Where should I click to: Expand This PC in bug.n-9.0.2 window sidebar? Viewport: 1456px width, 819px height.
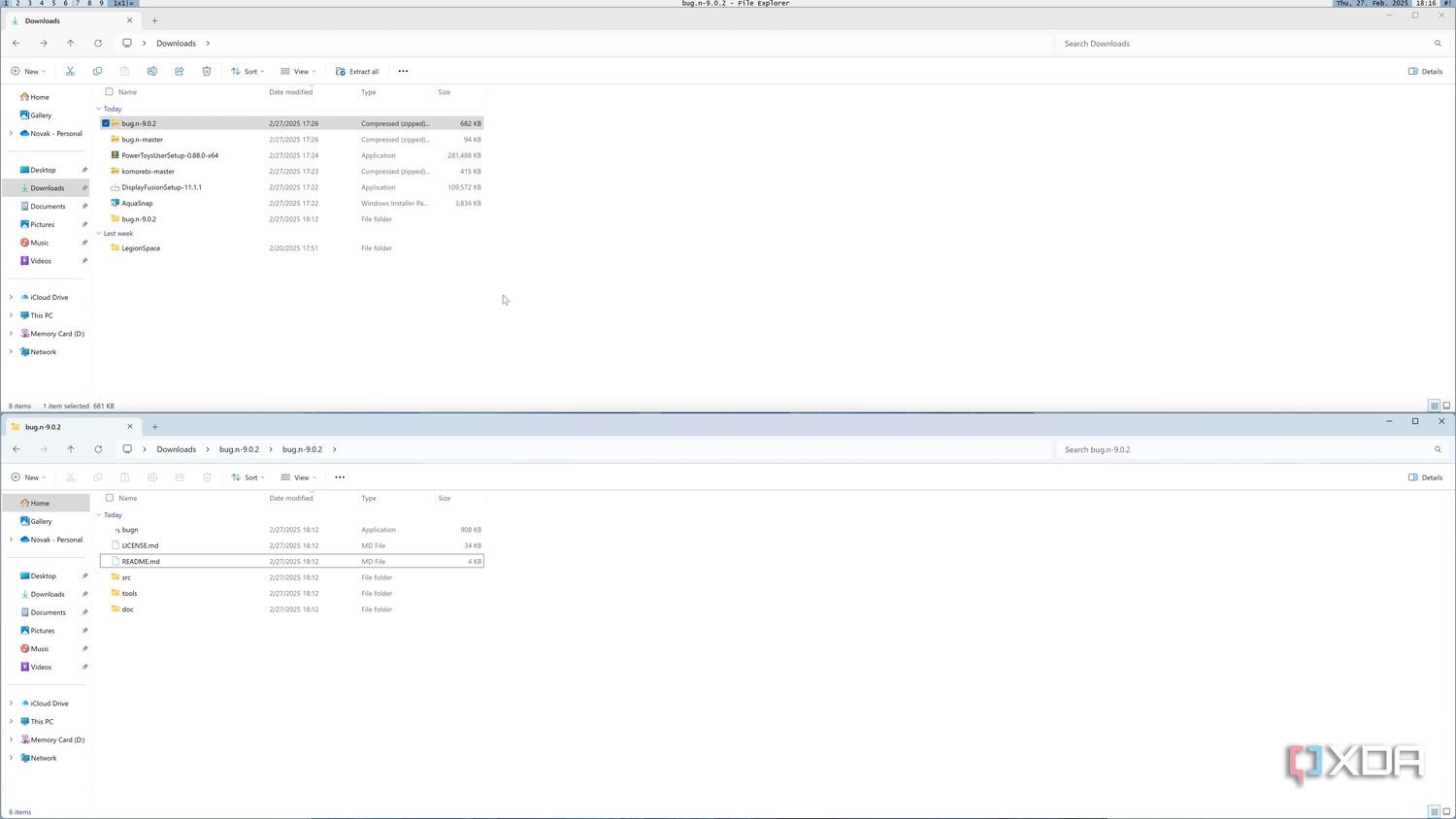(11, 721)
